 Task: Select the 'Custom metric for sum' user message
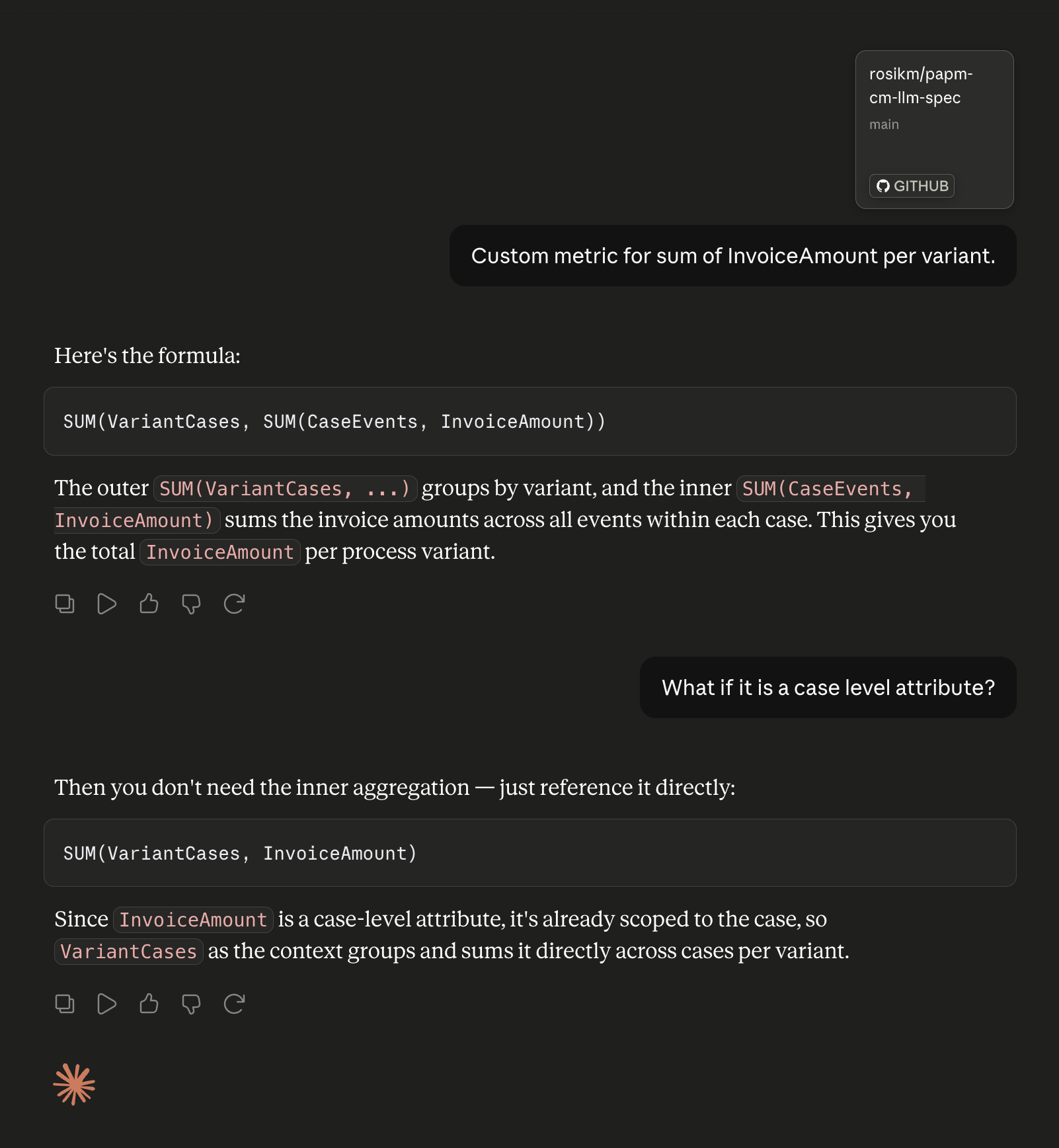(733, 256)
